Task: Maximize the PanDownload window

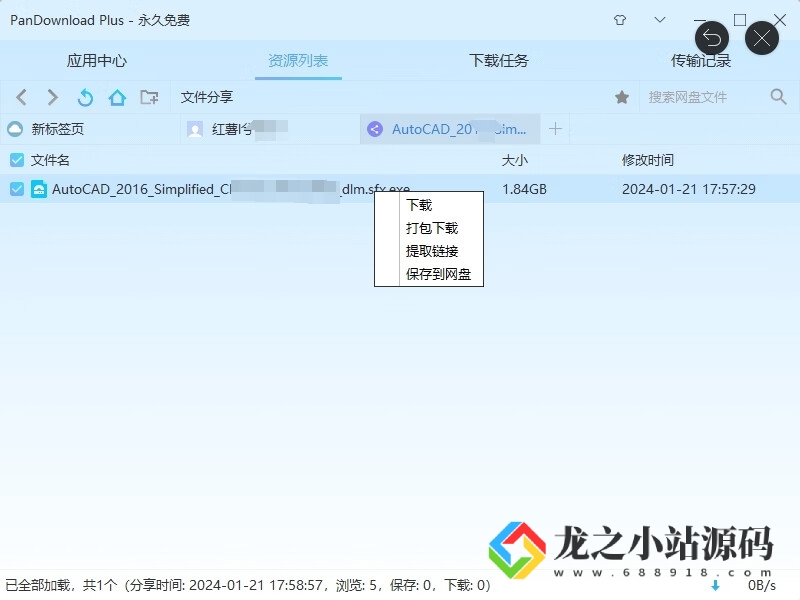Action: pyautogui.click(x=740, y=20)
